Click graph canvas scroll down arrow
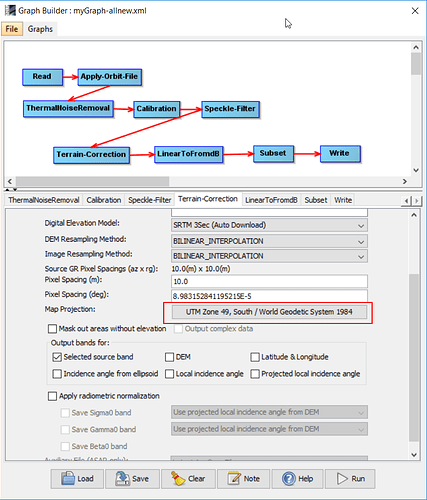The image size is (427, 500). point(416,170)
